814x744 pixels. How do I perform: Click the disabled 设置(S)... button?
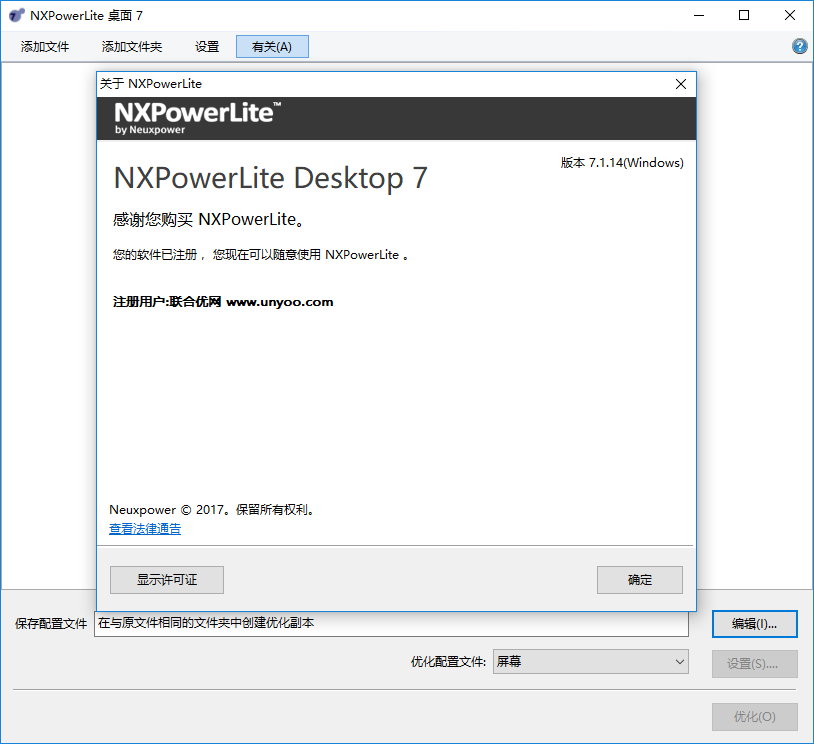pos(754,664)
